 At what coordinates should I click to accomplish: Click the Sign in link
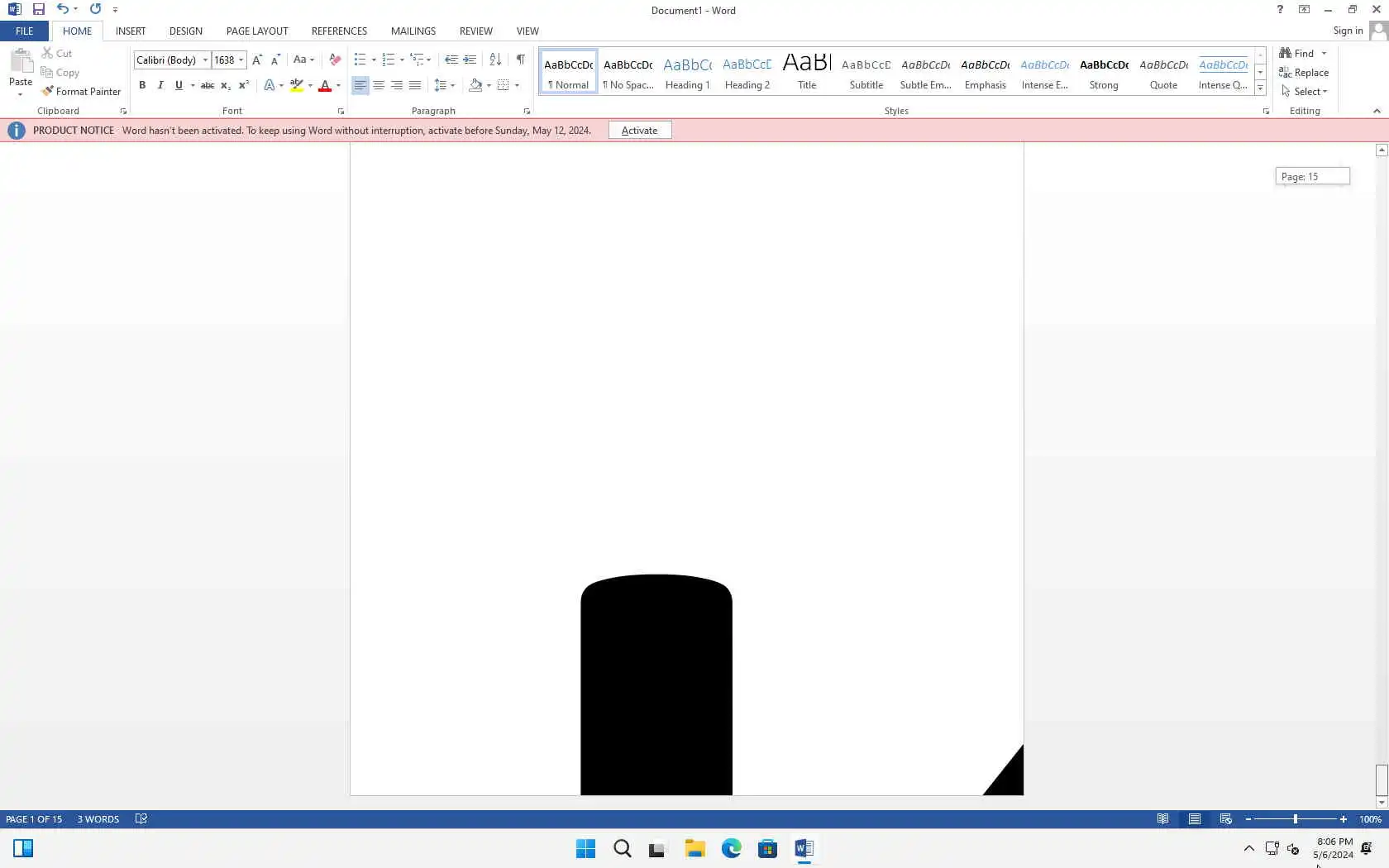coord(1348,31)
